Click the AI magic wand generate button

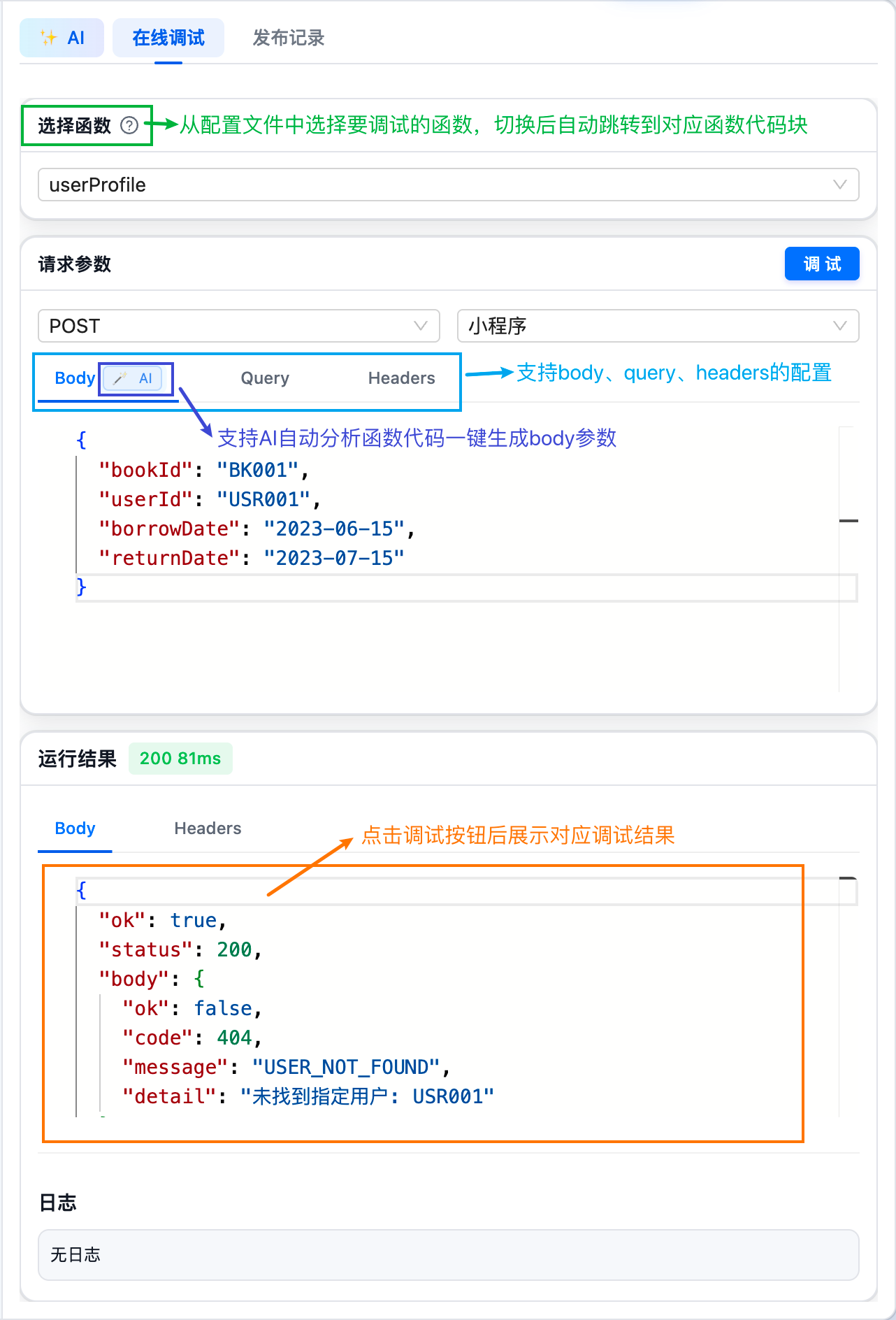pyautogui.click(x=133, y=378)
